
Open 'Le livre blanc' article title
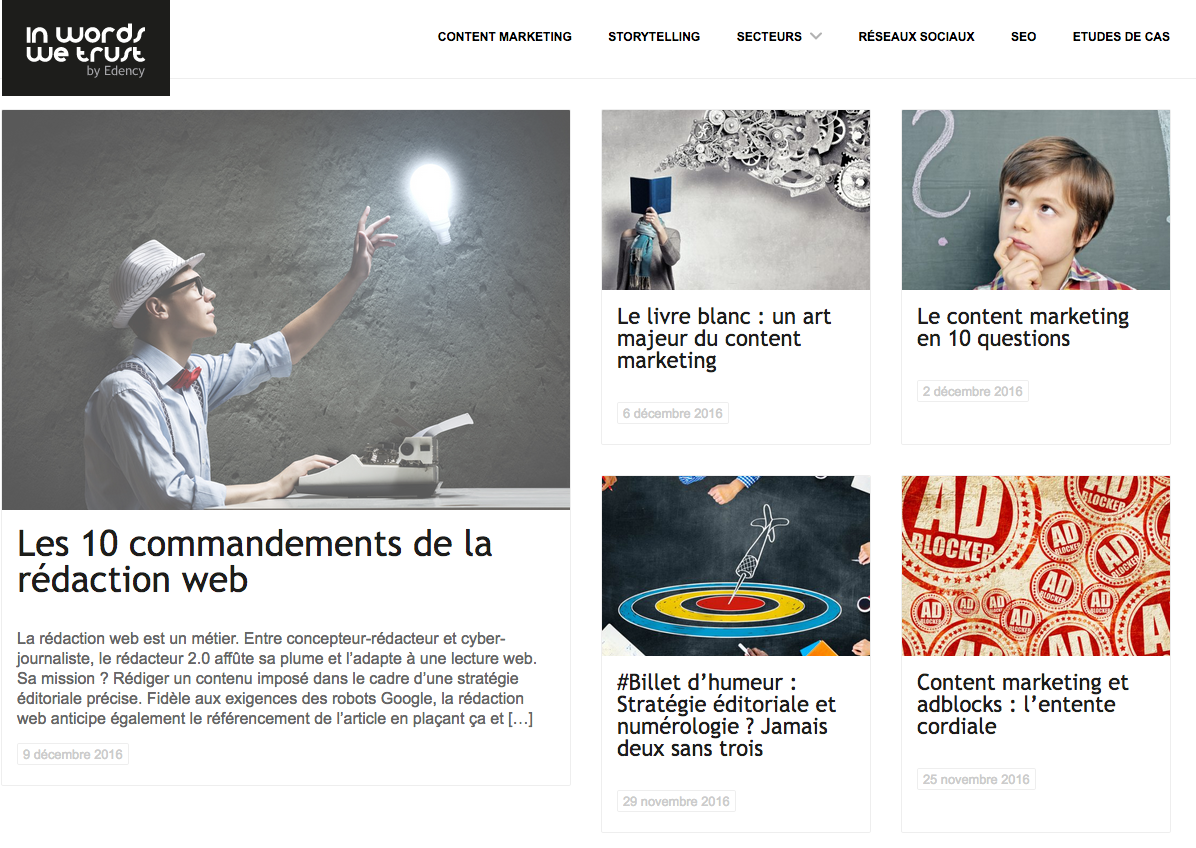tap(724, 338)
